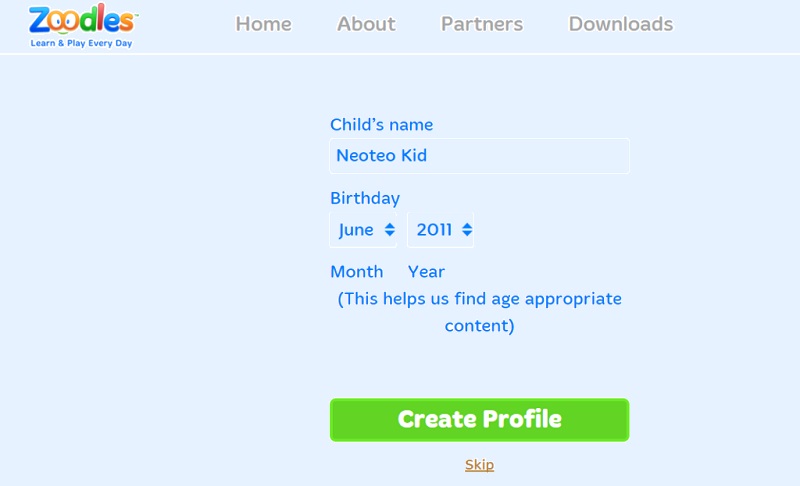Click the Birthday label

tap(364, 198)
